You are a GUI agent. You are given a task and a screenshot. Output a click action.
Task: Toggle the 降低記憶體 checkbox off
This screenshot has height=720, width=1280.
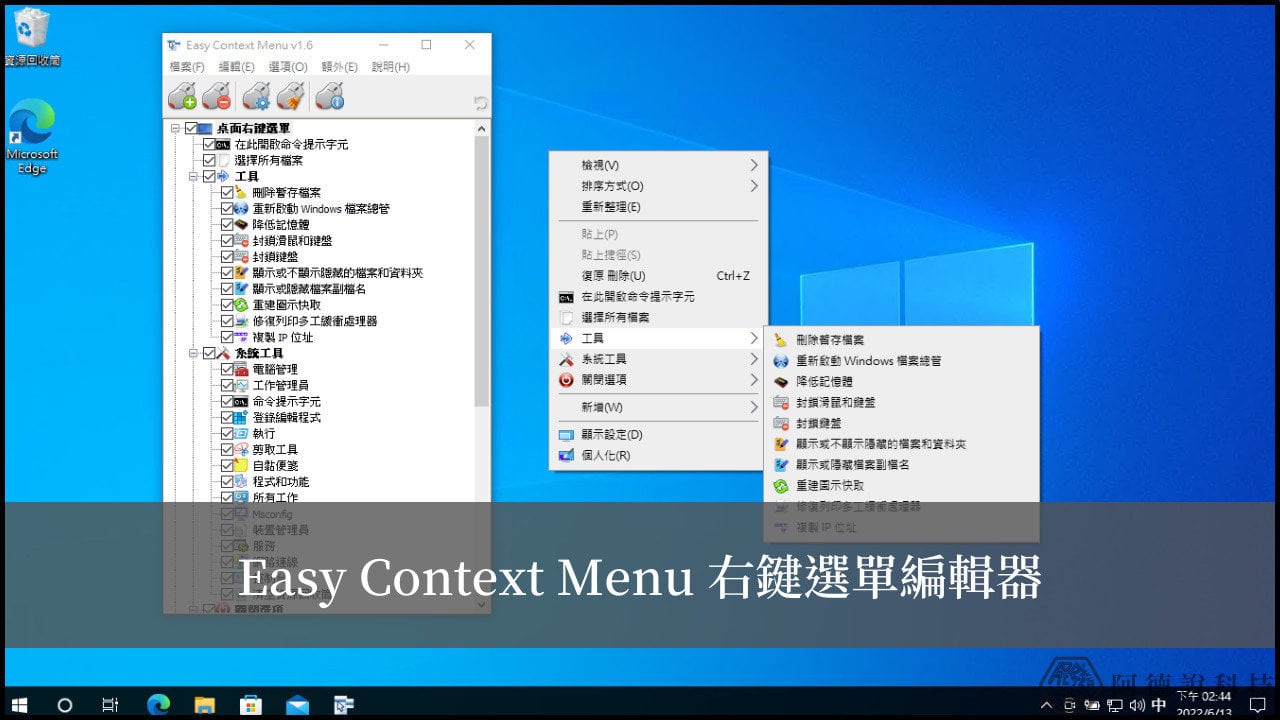click(x=227, y=225)
